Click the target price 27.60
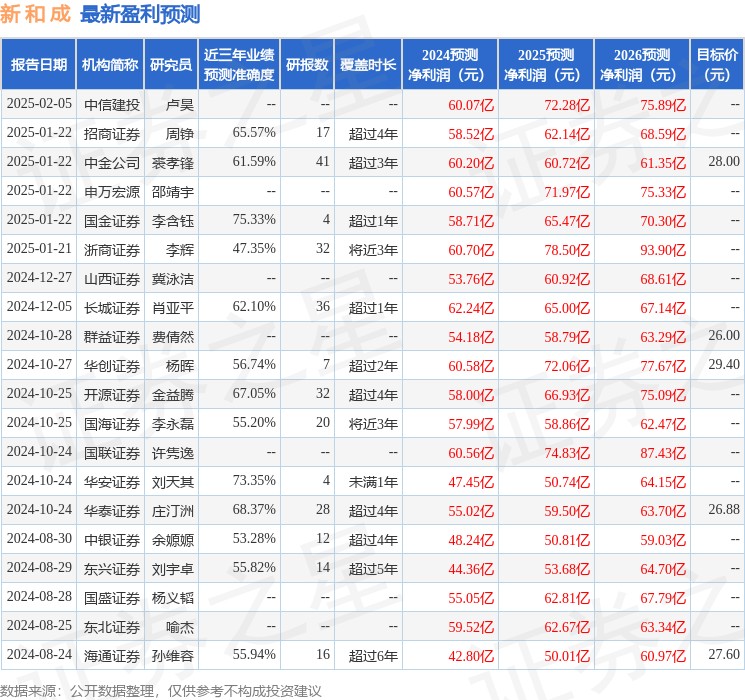This screenshot has height=700, width=745. click(x=724, y=654)
